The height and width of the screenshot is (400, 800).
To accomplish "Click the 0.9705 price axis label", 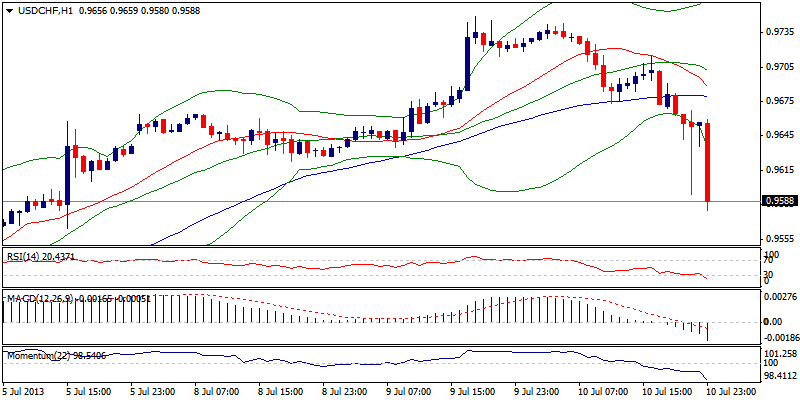I will [778, 66].
